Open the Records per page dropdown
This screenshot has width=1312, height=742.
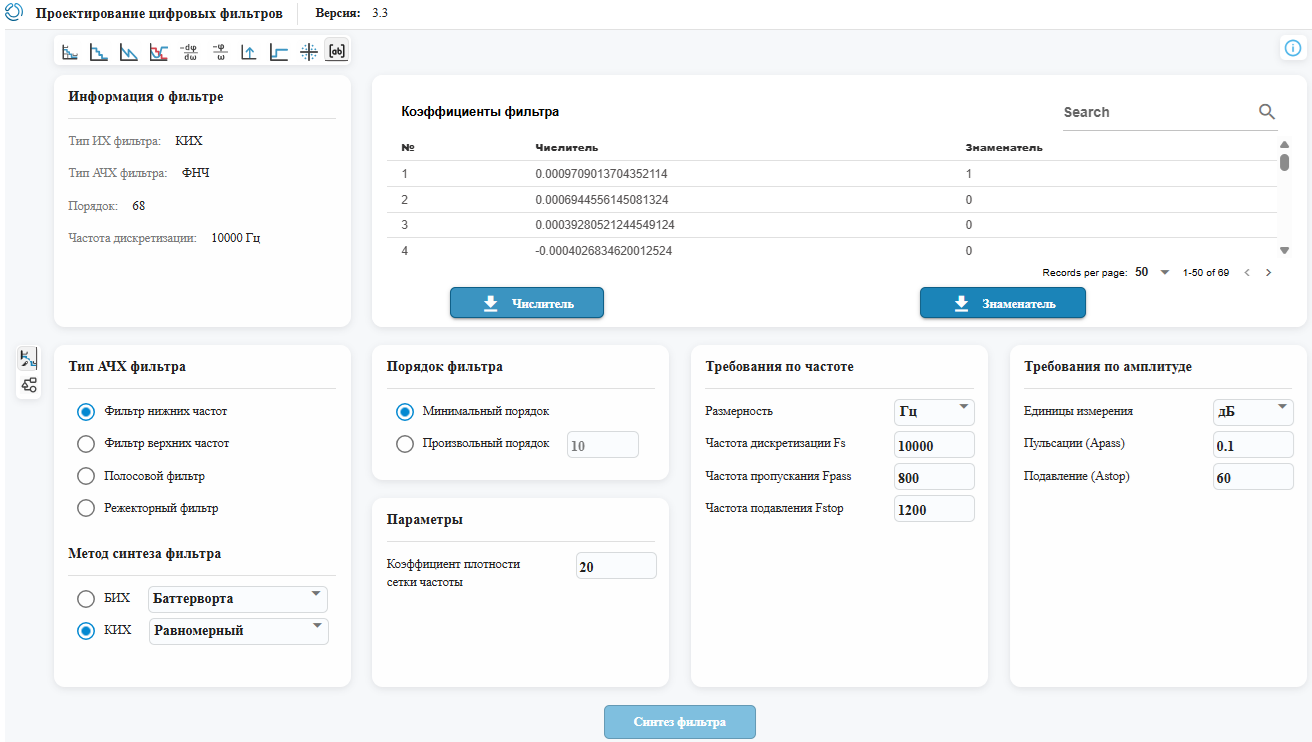1152,272
